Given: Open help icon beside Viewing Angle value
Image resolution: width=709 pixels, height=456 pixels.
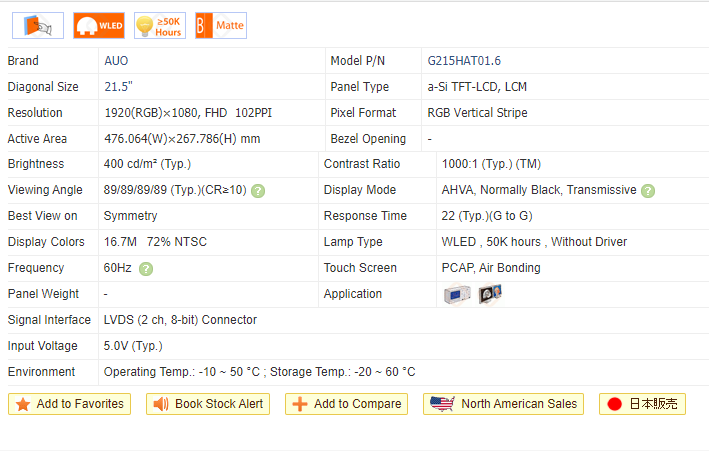Looking at the screenshot, I should [258, 191].
